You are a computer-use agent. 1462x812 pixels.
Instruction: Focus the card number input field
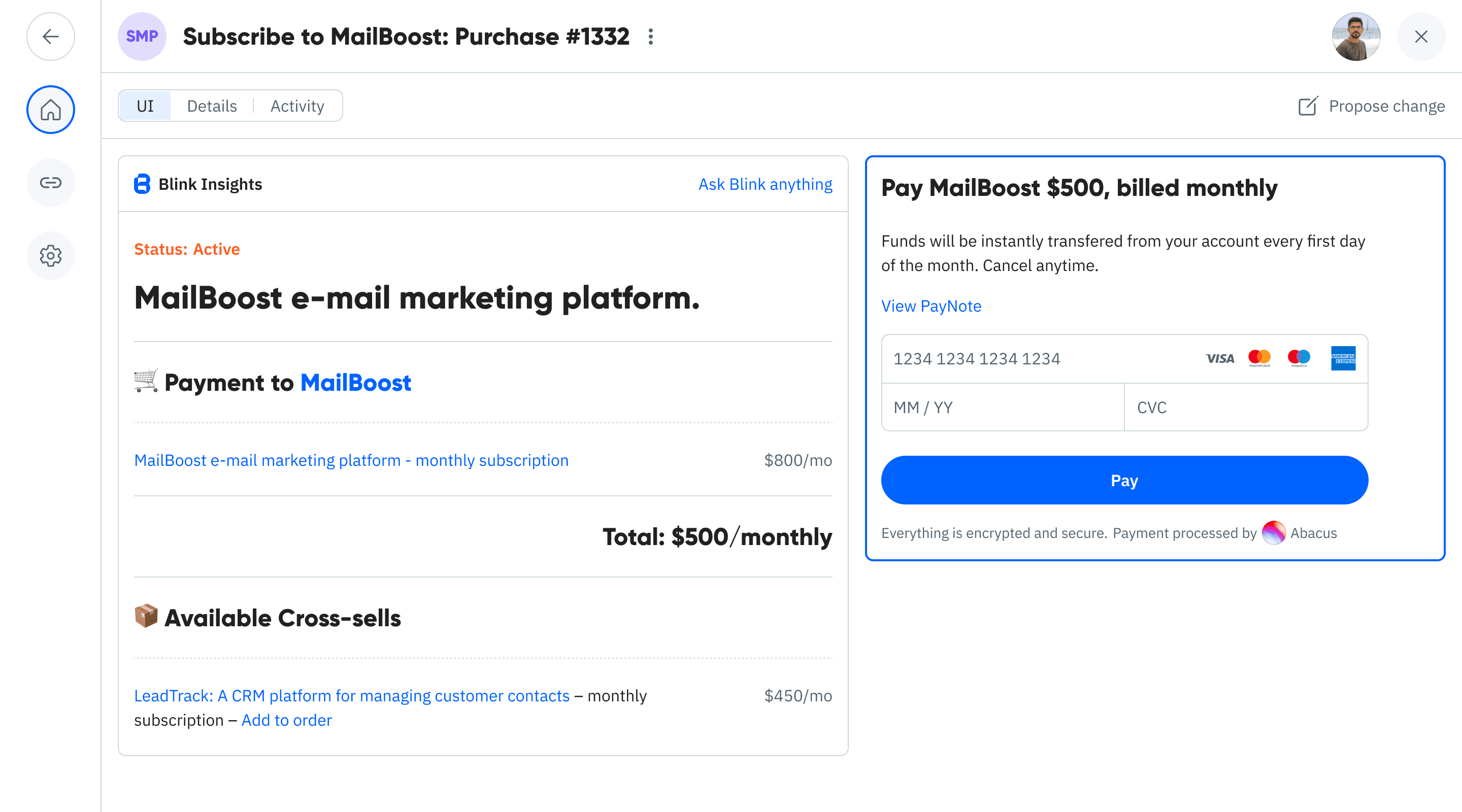pyautogui.click(x=999, y=358)
